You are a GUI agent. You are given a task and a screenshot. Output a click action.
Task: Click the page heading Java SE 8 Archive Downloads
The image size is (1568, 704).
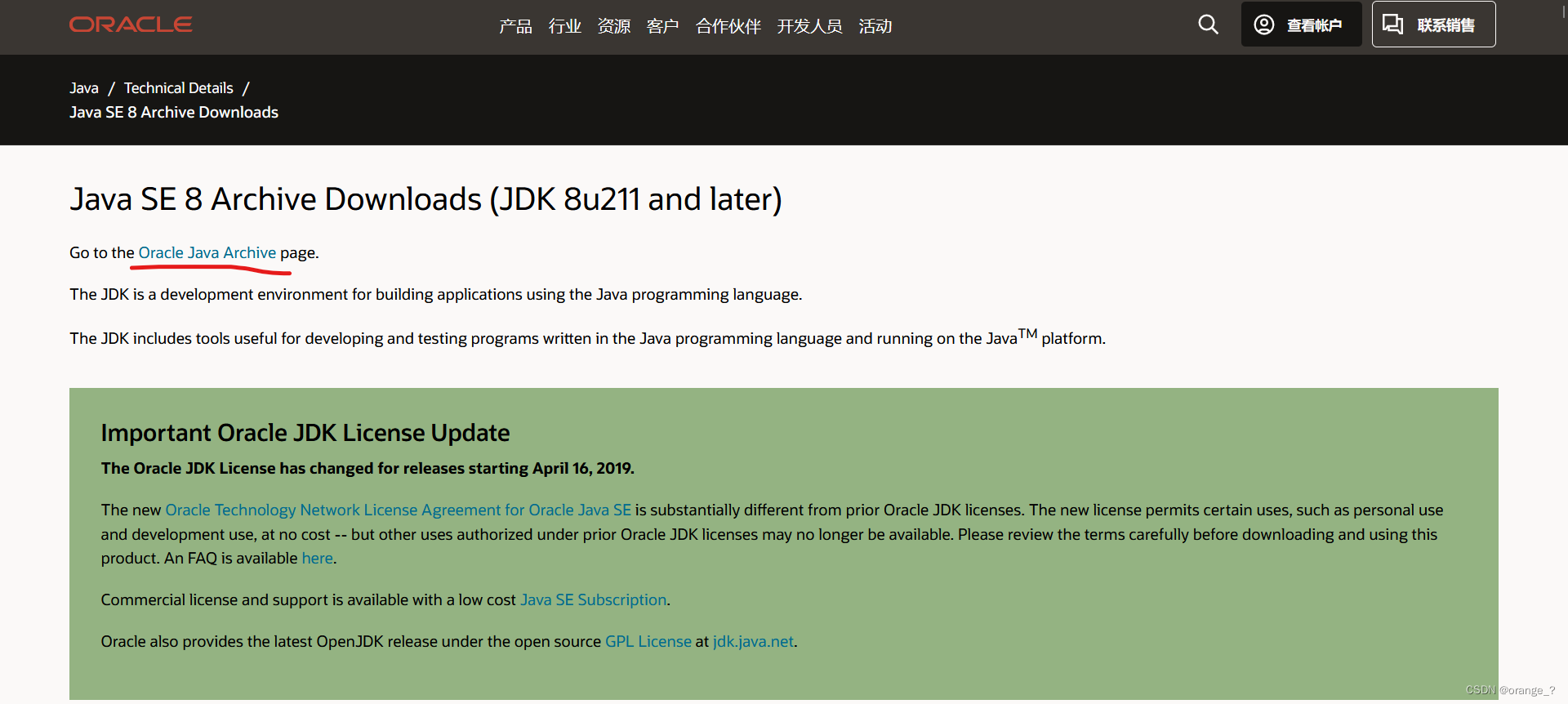[x=425, y=199]
